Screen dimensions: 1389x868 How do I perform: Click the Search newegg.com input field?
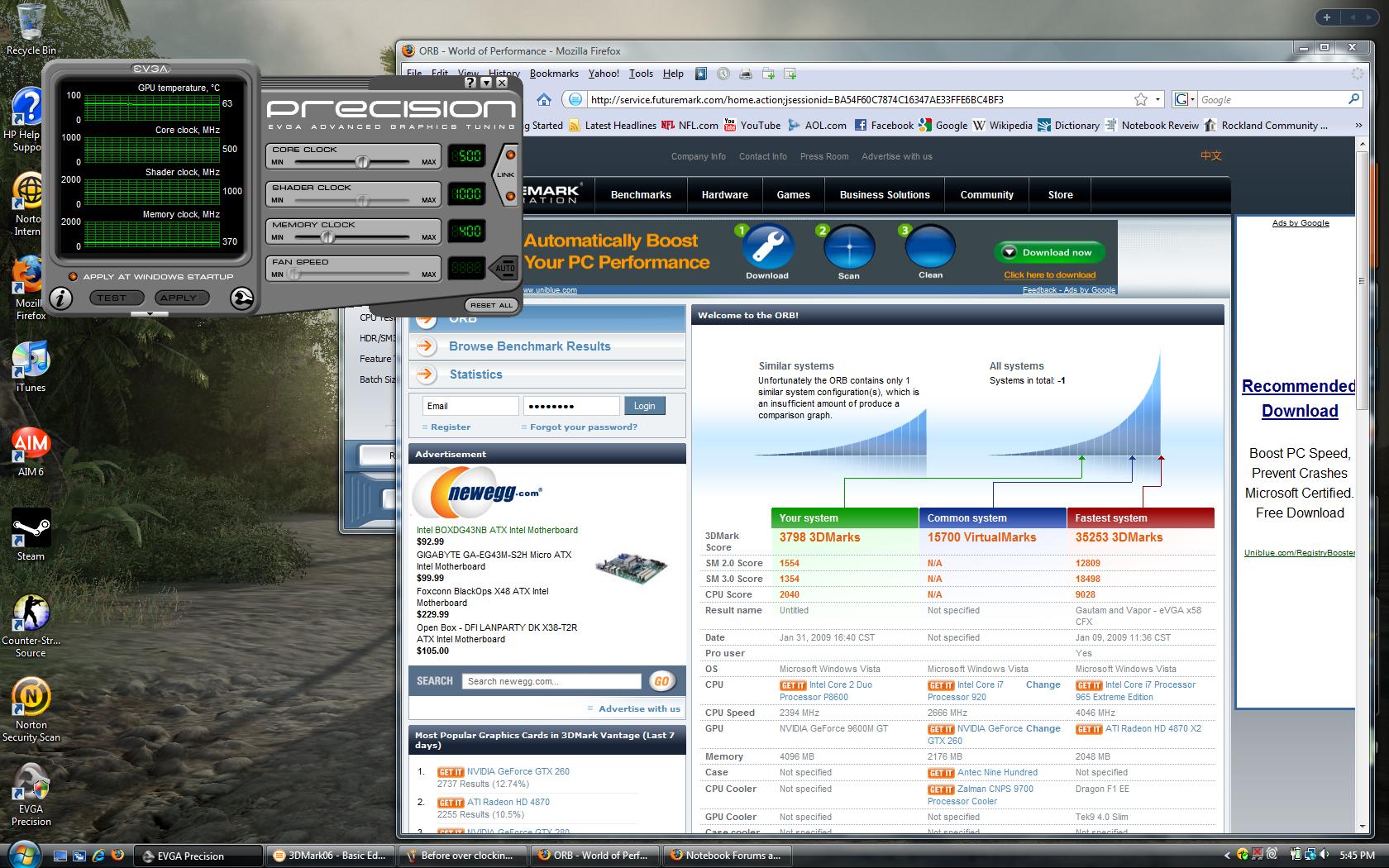(x=551, y=681)
